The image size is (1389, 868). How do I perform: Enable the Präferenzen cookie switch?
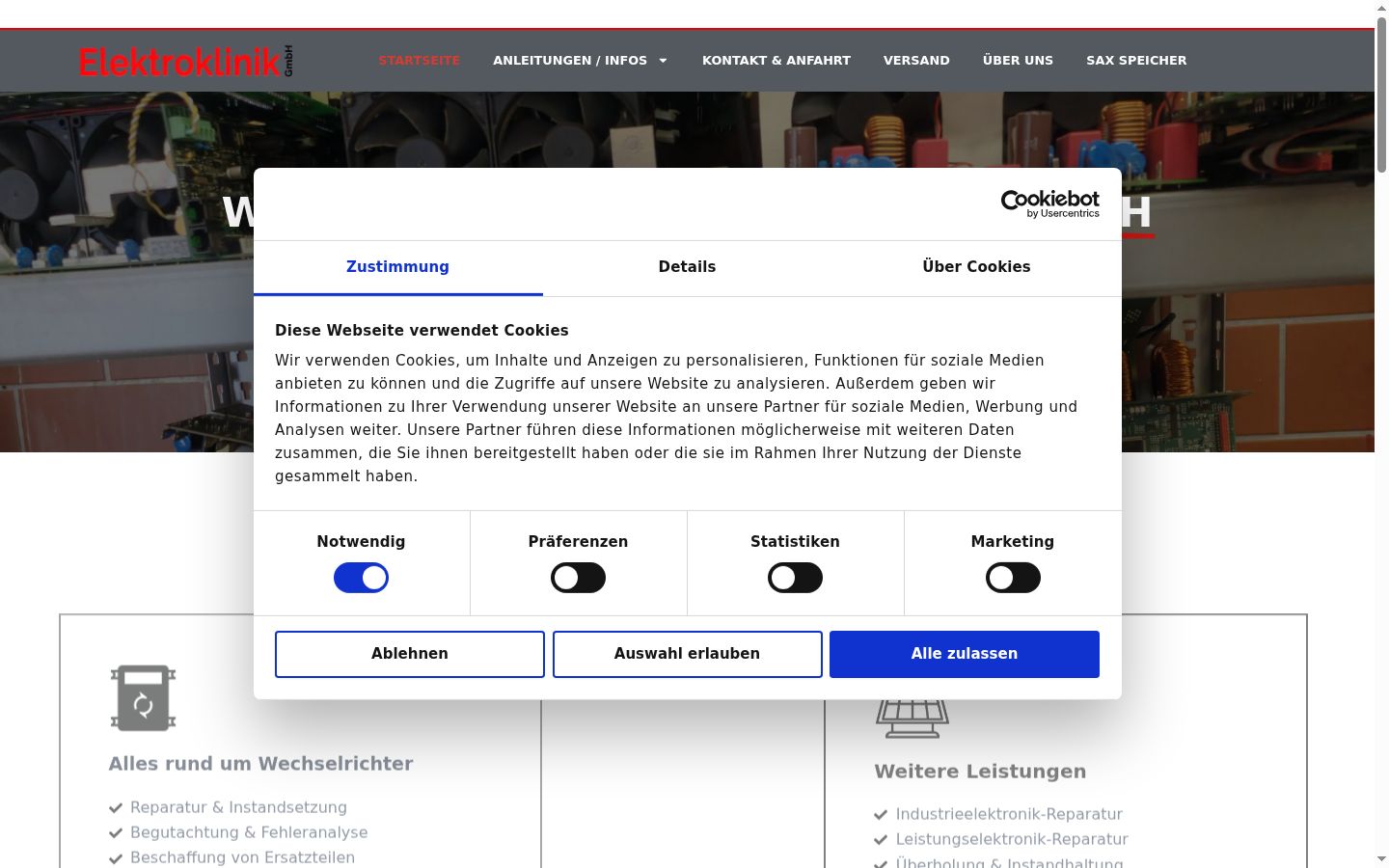point(578,578)
